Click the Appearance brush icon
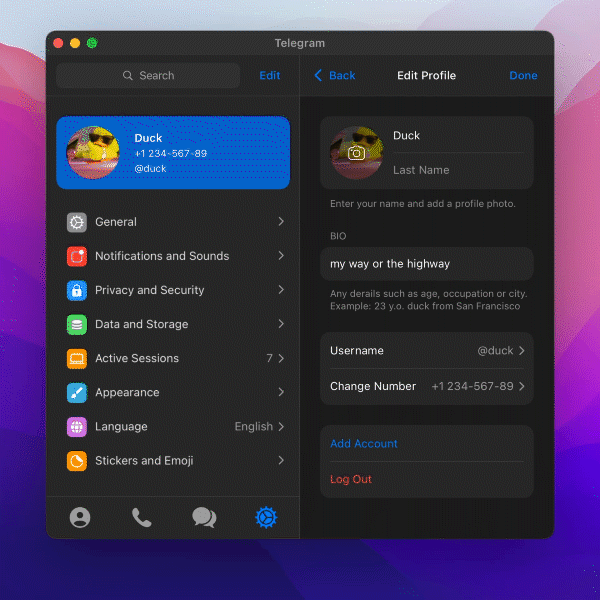Viewport: 600px width, 600px height. pos(77,393)
